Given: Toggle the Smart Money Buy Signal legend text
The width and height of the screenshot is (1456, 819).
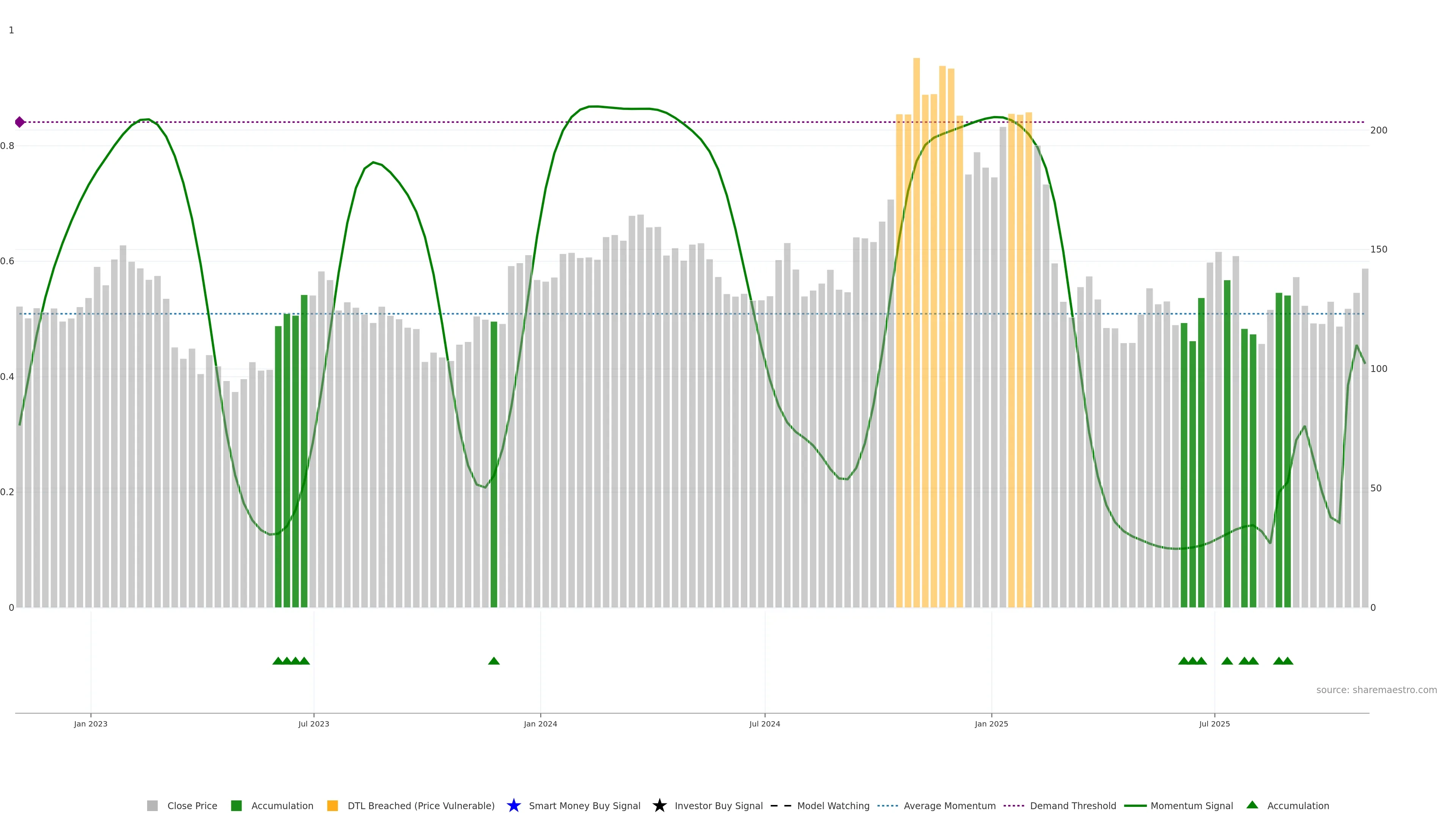Looking at the screenshot, I should [584, 805].
